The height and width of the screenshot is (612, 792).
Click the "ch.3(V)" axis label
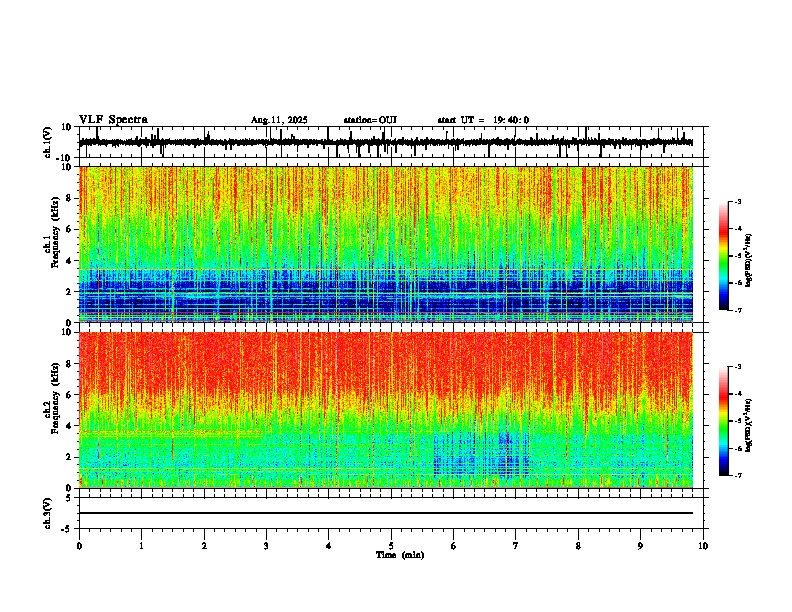pyautogui.click(x=48, y=513)
